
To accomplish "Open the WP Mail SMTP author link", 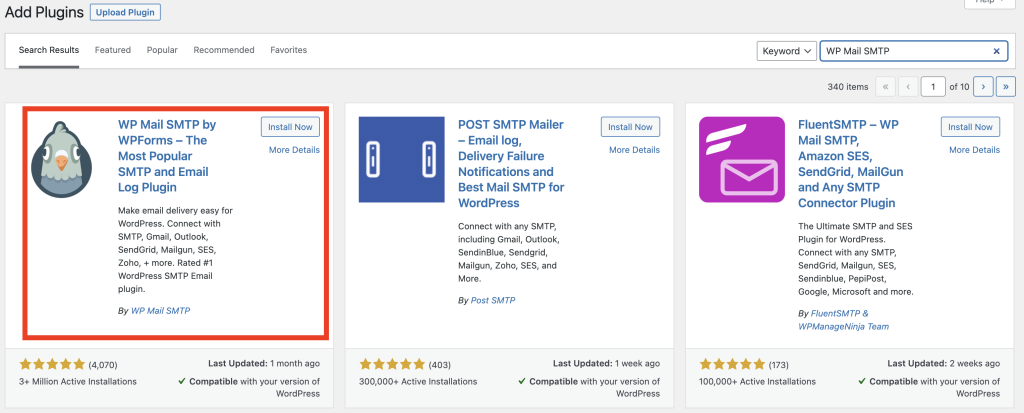I will [161, 311].
